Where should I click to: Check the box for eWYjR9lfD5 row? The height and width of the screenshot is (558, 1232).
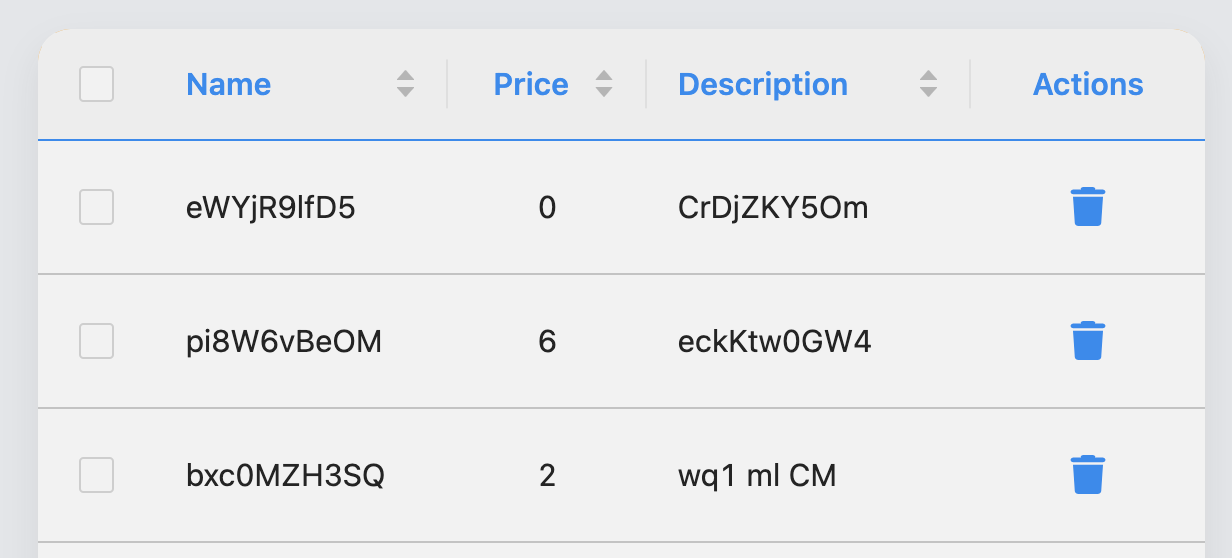click(96, 207)
